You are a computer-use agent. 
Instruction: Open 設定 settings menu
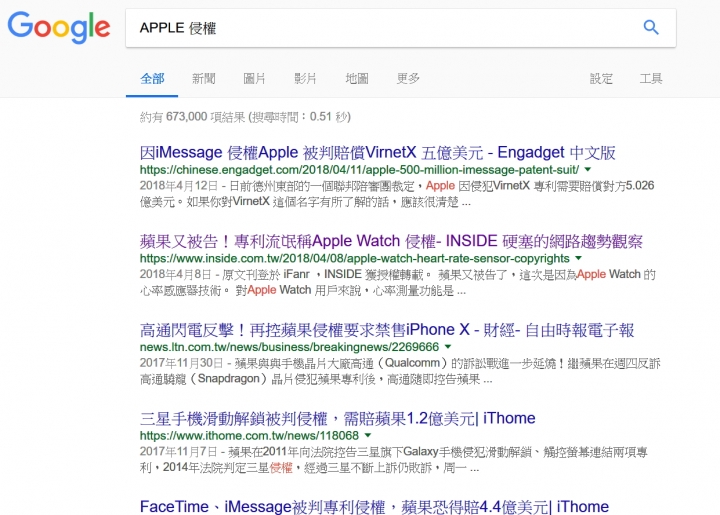coord(601,78)
